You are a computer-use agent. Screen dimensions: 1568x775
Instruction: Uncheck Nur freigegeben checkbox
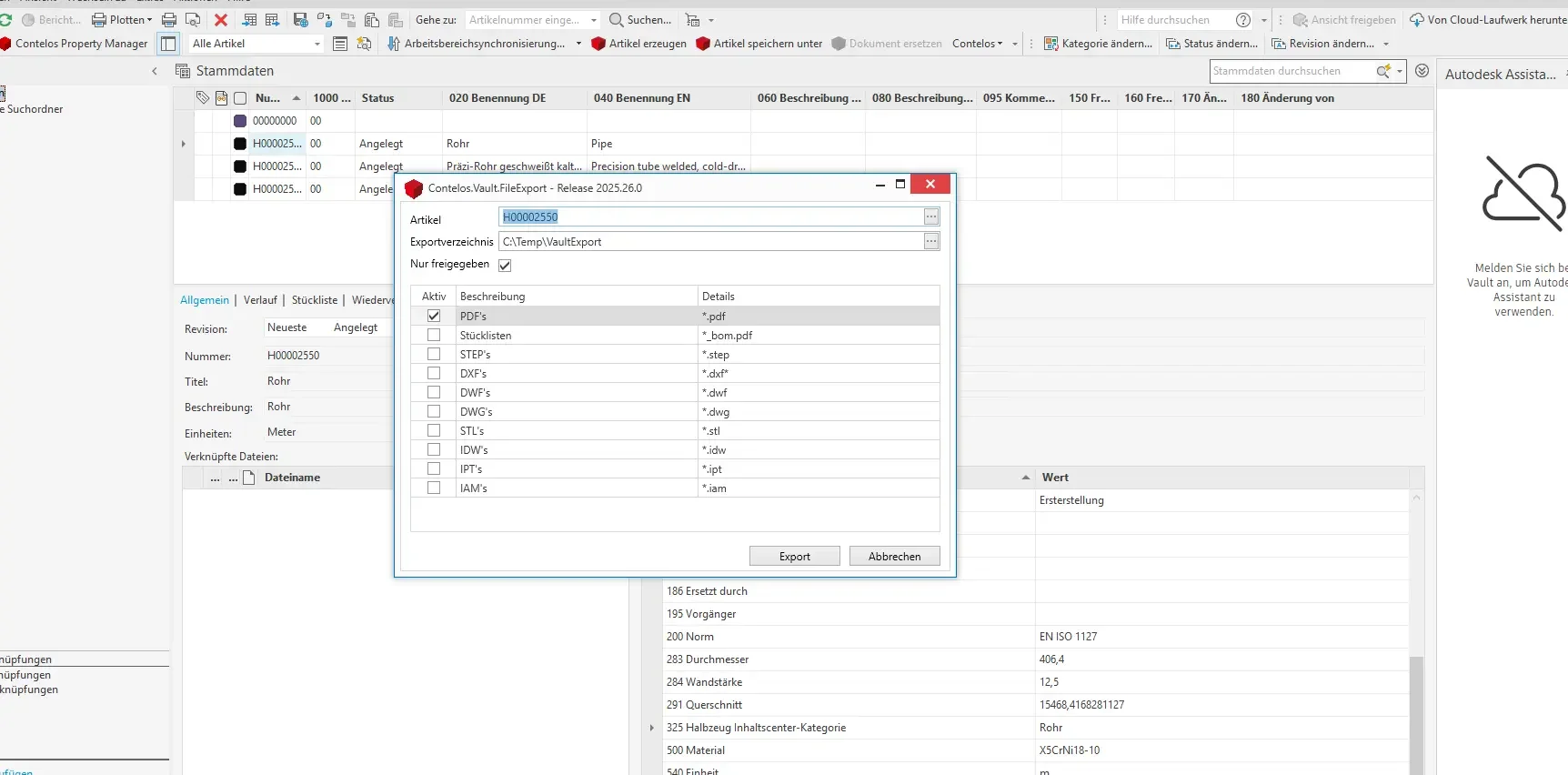tap(505, 265)
